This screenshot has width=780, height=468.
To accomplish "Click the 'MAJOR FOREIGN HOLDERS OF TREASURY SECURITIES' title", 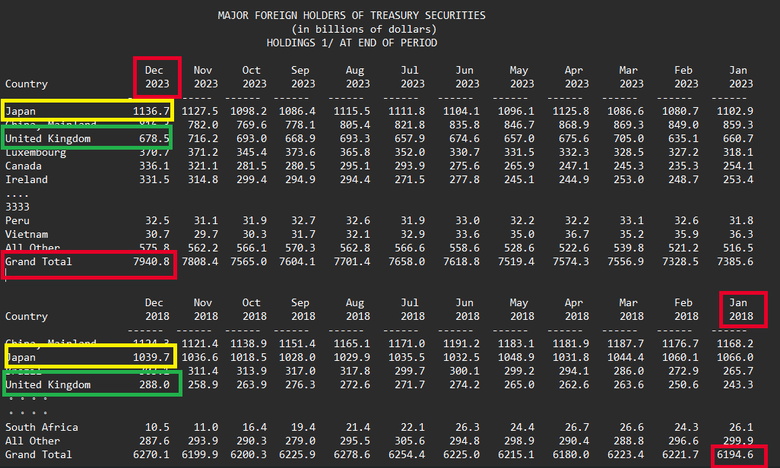I will (x=351, y=15).
